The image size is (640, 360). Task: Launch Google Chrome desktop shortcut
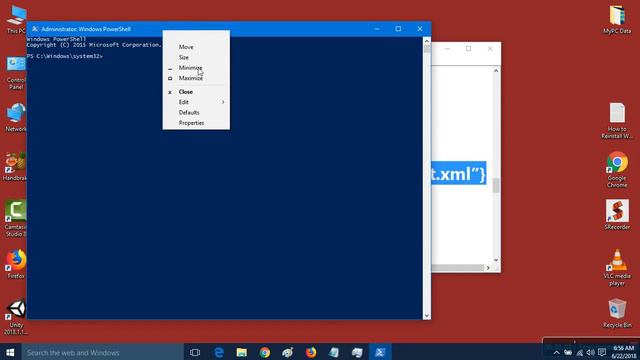click(617, 170)
